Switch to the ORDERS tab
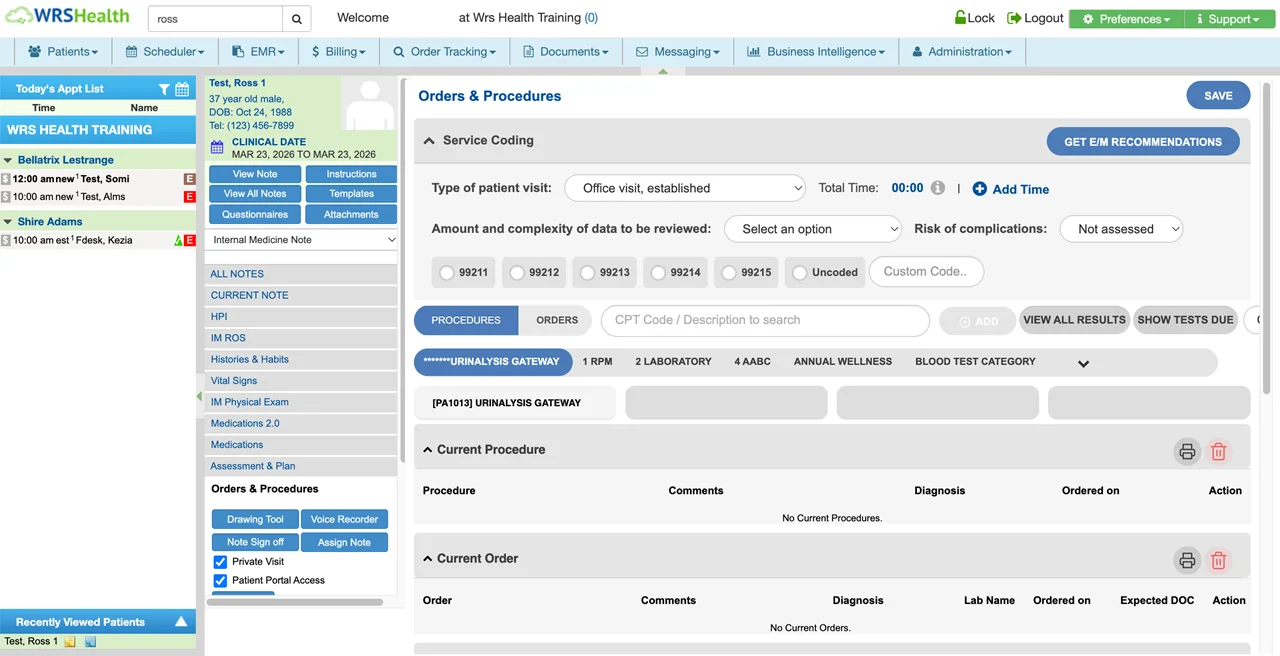The image size is (1280, 656). pyautogui.click(x=556, y=320)
